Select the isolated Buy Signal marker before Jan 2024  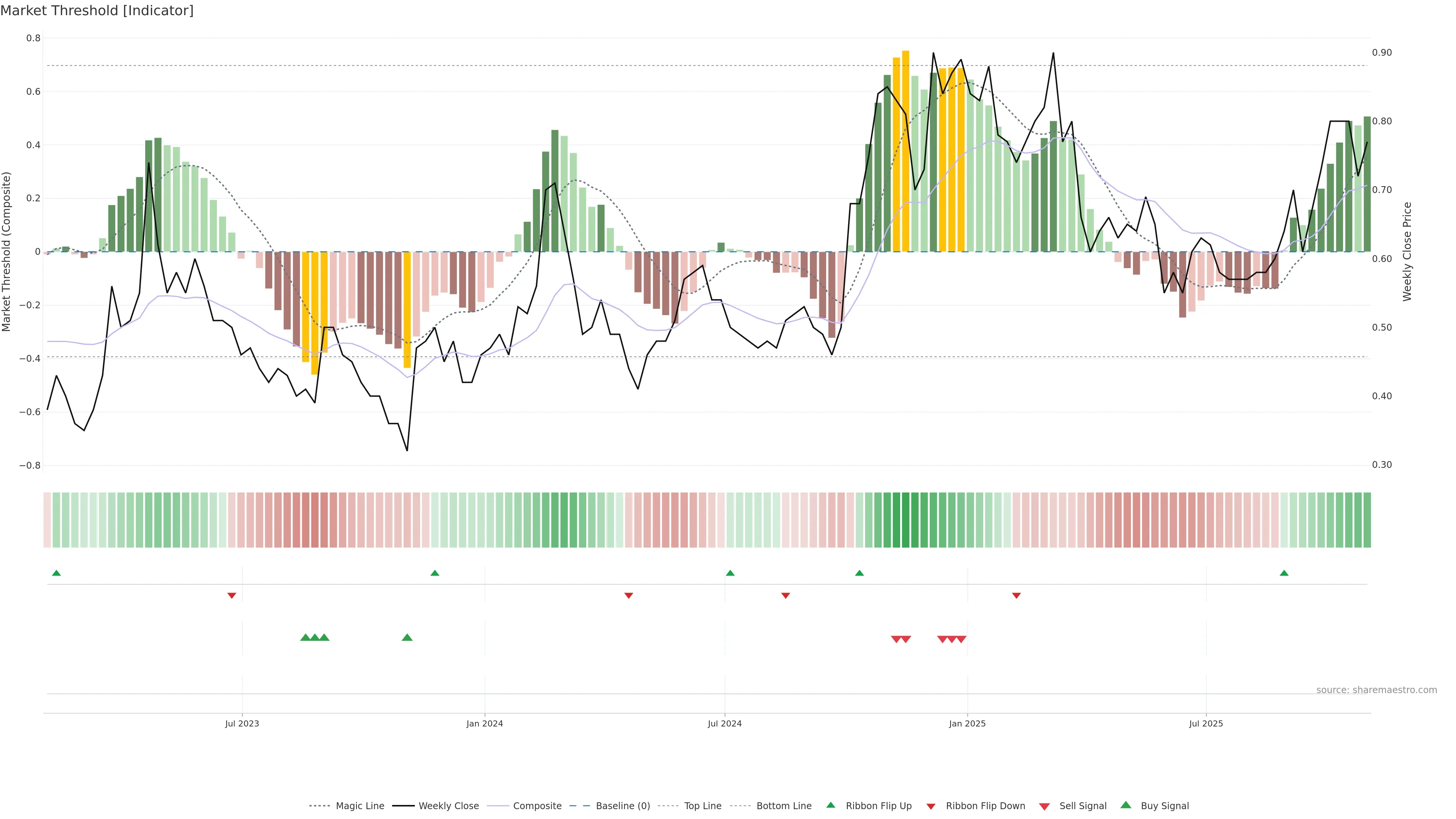[x=407, y=637]
